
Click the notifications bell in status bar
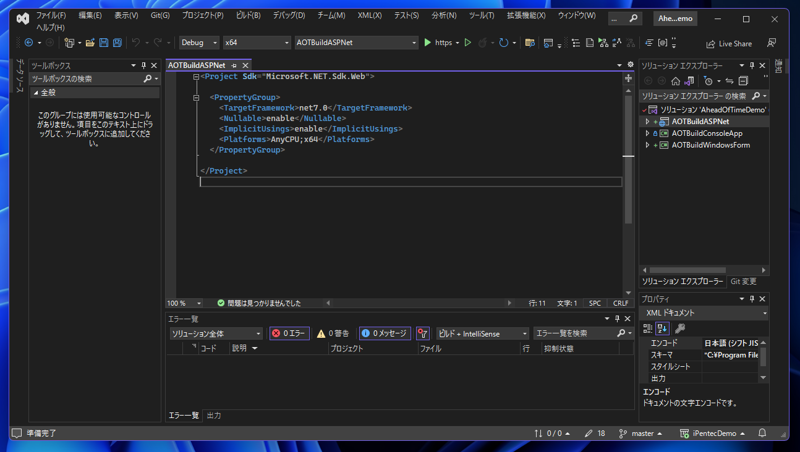(x=762, y=433)
